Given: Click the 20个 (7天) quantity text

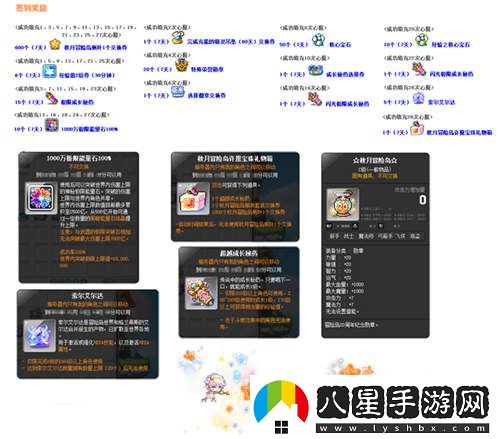Looking at the screenshot, I should [x=158, y=69].
